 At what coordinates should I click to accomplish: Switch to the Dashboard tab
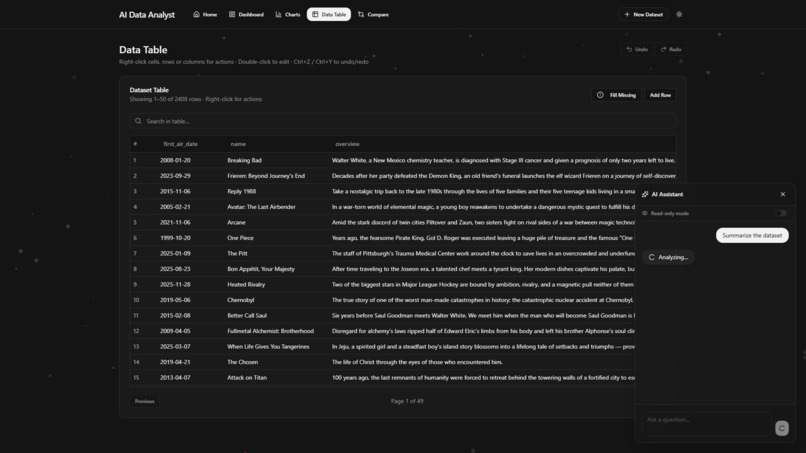(x=246, y=14)
